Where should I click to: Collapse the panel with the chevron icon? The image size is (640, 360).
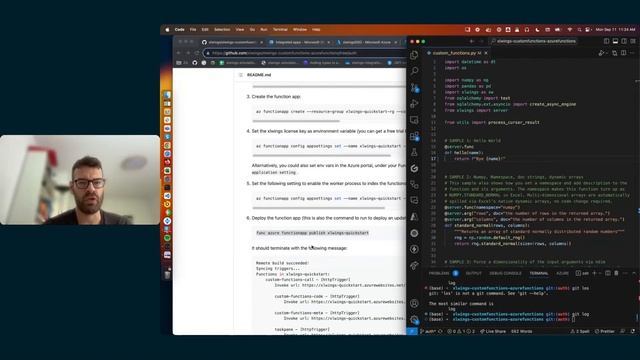click(634, 273)
